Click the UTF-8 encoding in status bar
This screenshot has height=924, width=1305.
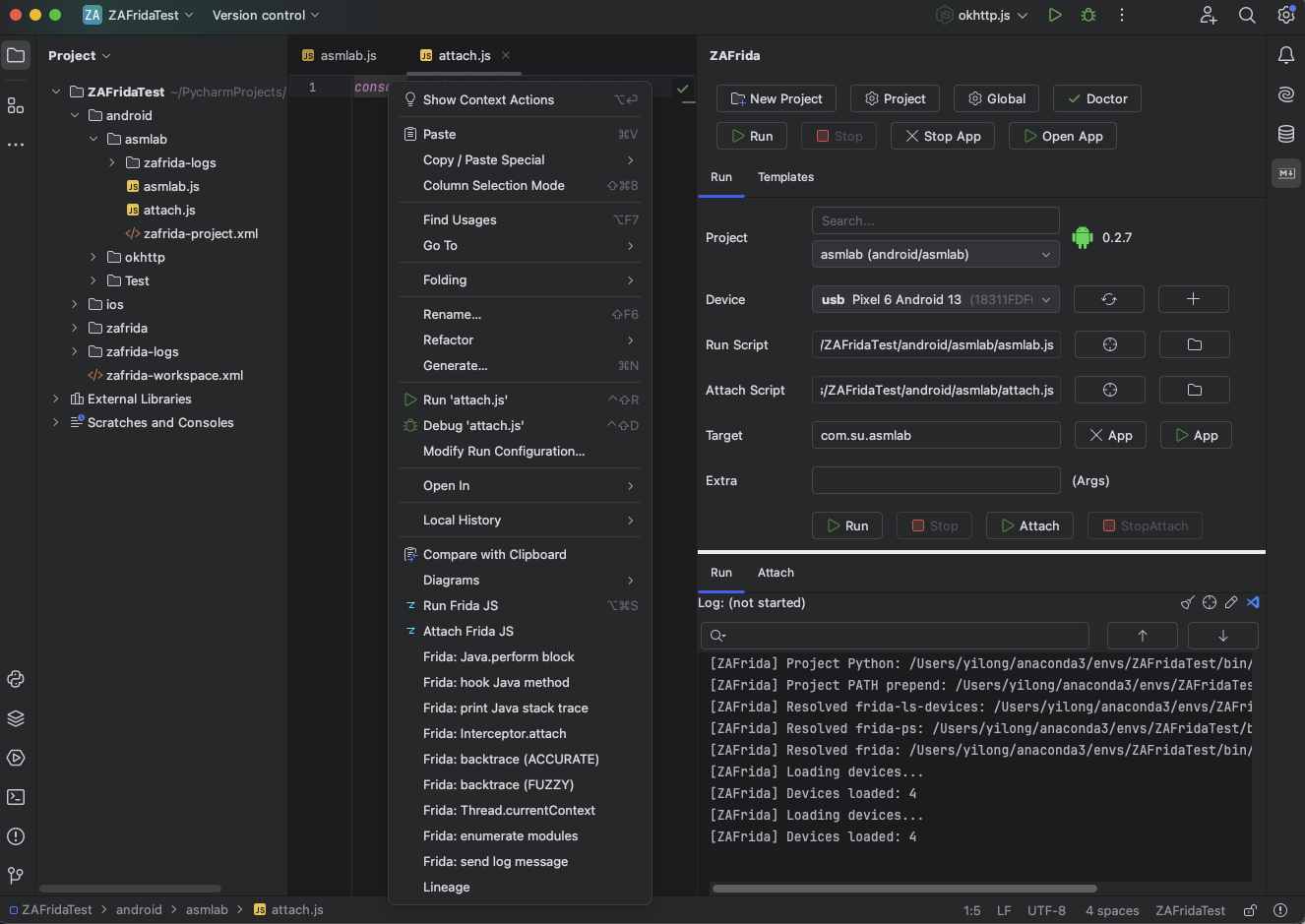point(1046,910)
